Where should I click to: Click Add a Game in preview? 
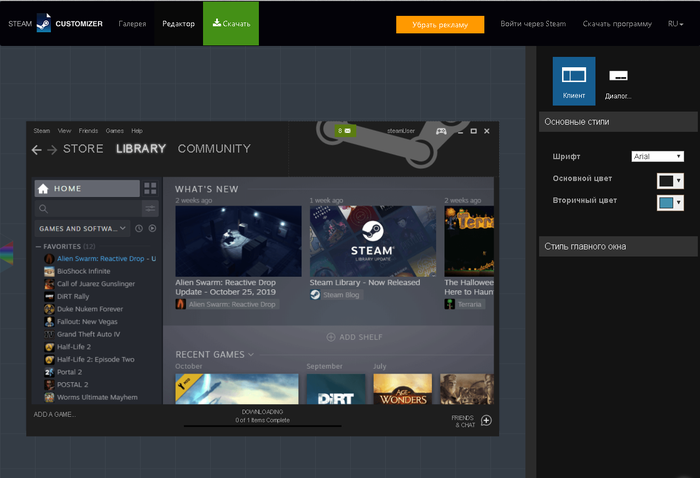click(54, 415)
